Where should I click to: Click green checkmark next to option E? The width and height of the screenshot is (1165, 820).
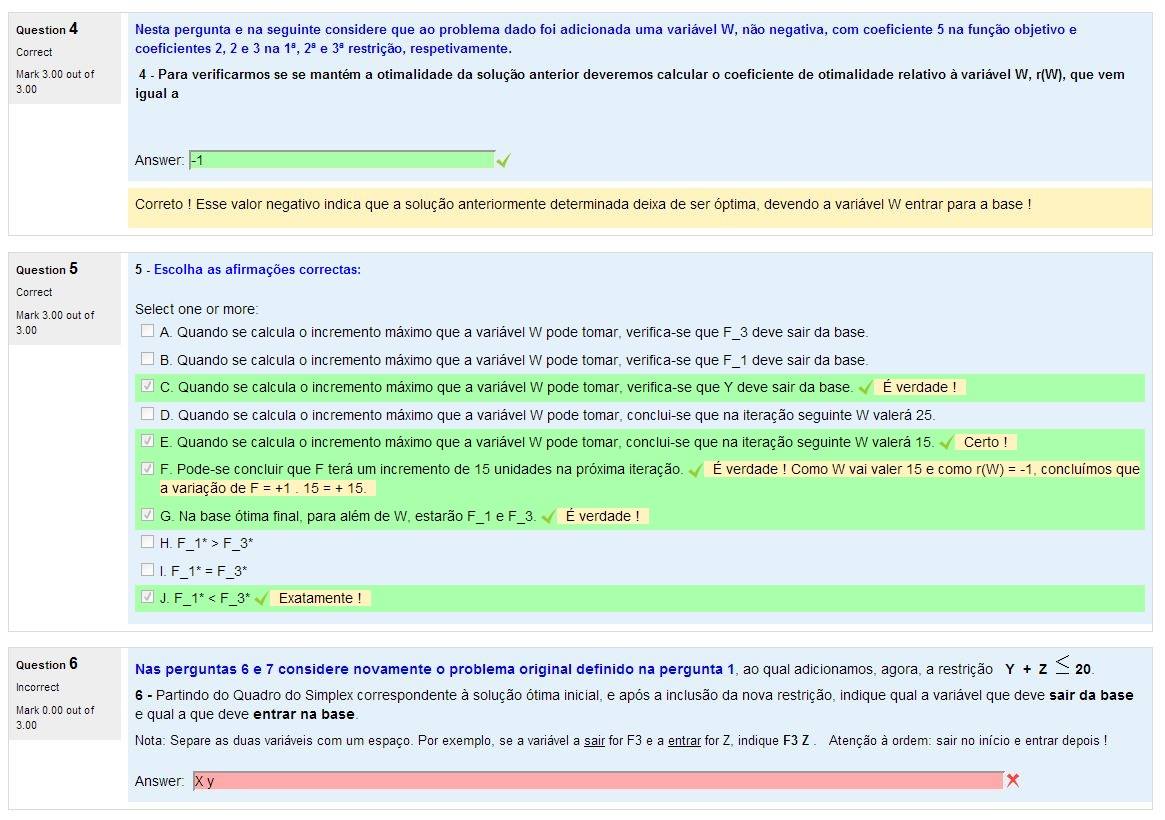946,443
